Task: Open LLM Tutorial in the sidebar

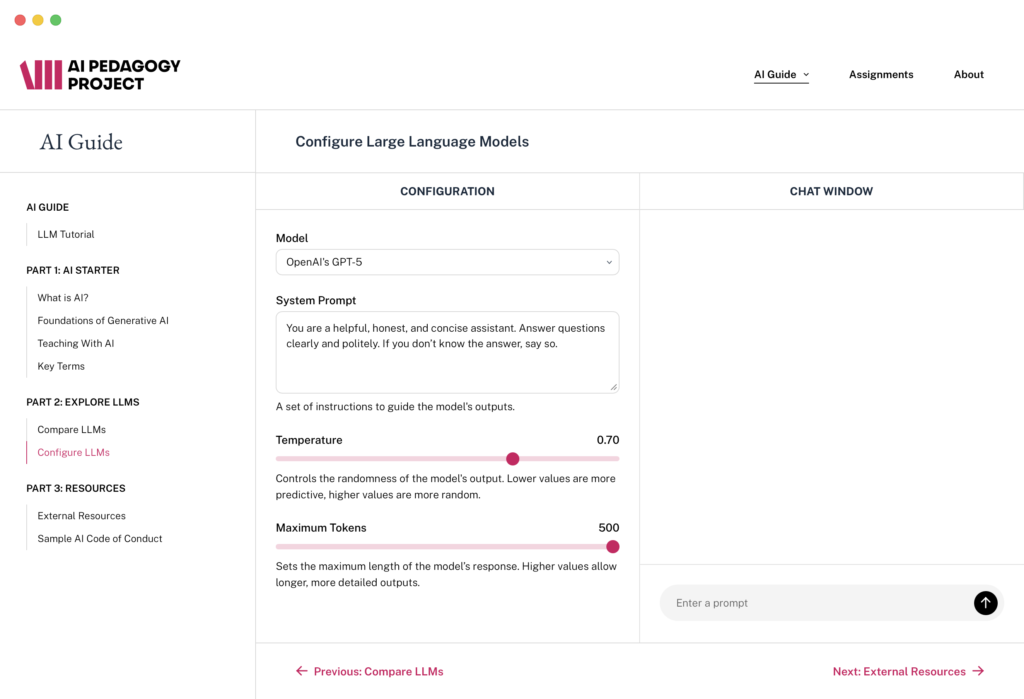Action: pos(66,234)
